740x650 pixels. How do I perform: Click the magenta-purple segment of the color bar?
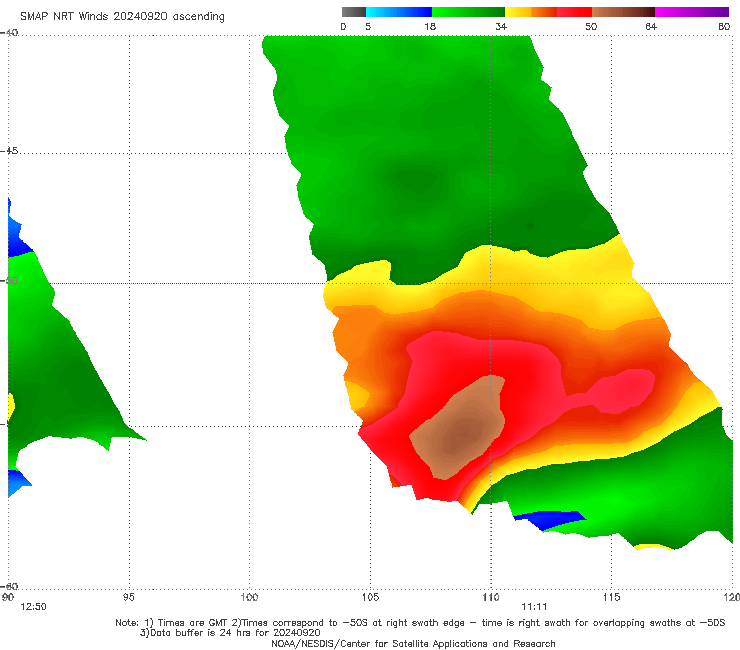coord(692,12)
